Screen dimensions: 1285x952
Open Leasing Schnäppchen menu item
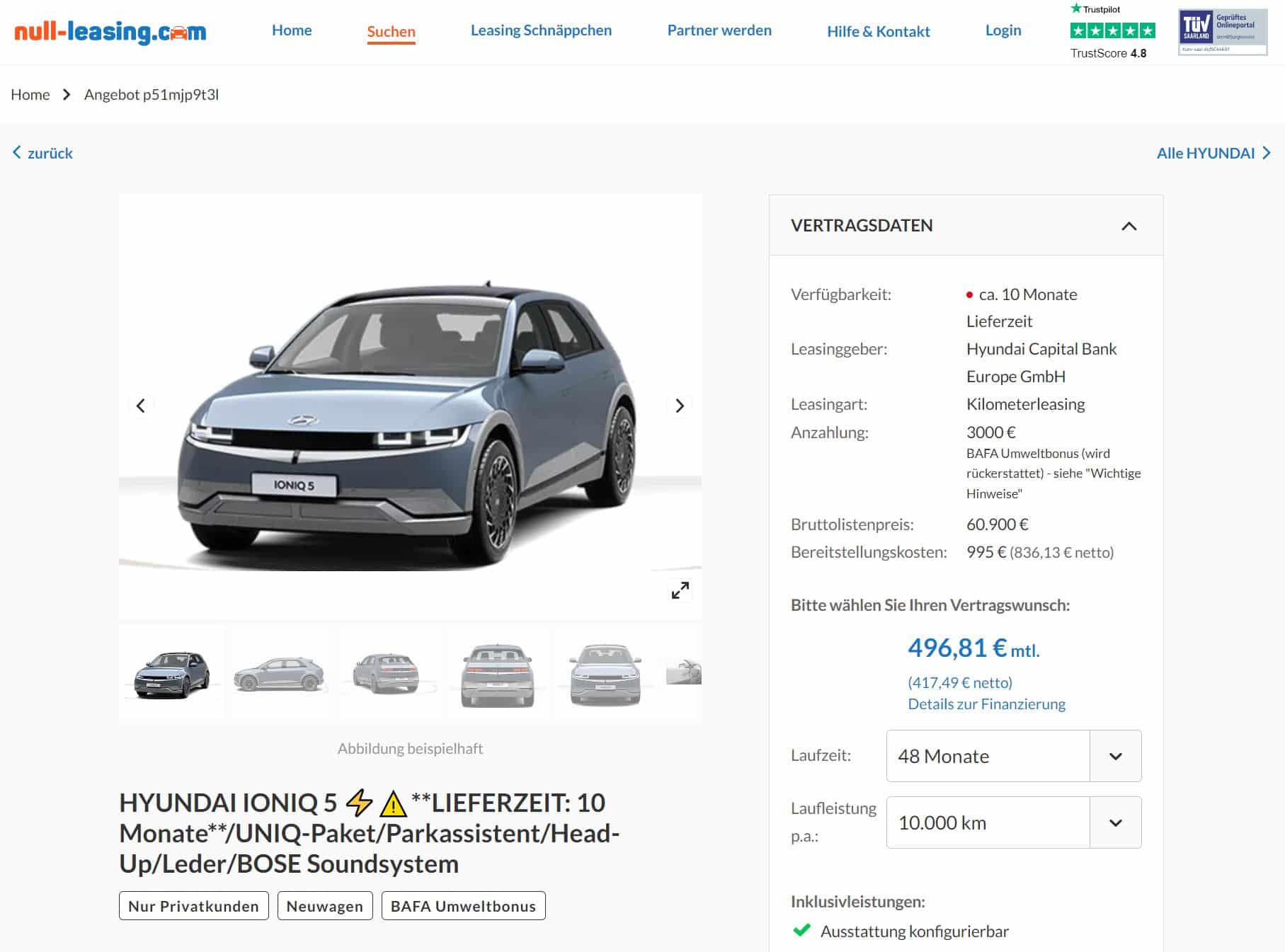point(541,30)
